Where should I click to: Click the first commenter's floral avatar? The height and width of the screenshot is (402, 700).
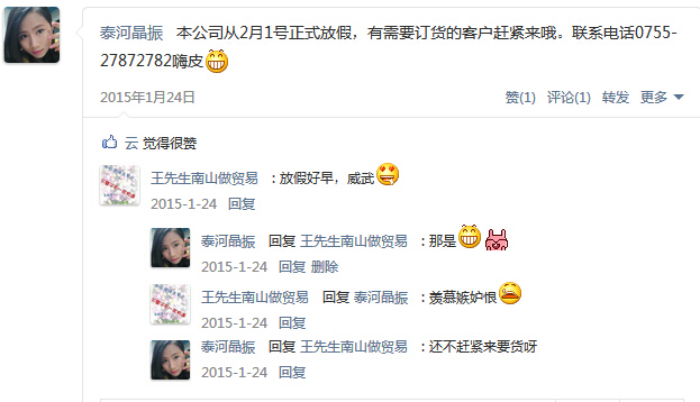click(119, 185)
